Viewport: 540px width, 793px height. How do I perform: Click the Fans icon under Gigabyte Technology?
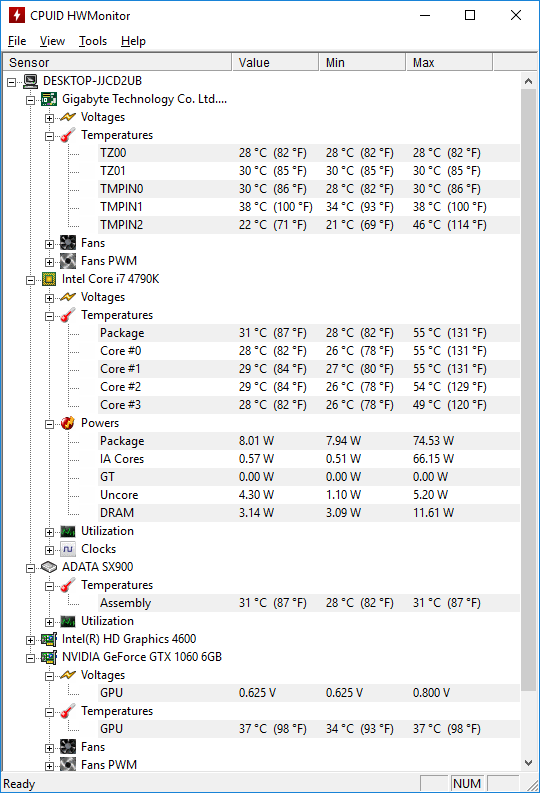[68, 243]
